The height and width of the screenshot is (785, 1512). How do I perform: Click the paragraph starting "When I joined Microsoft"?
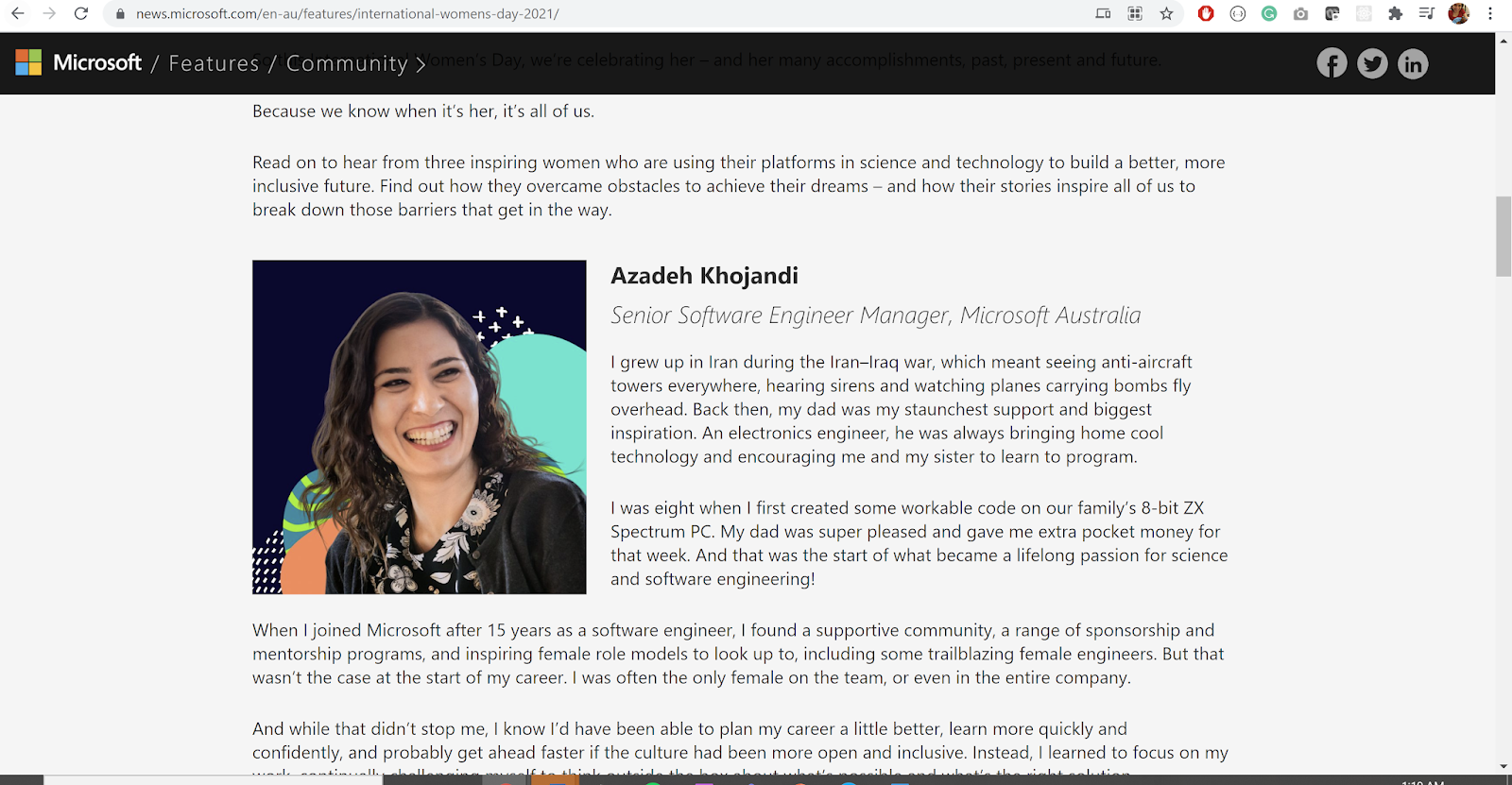(738, 654)
